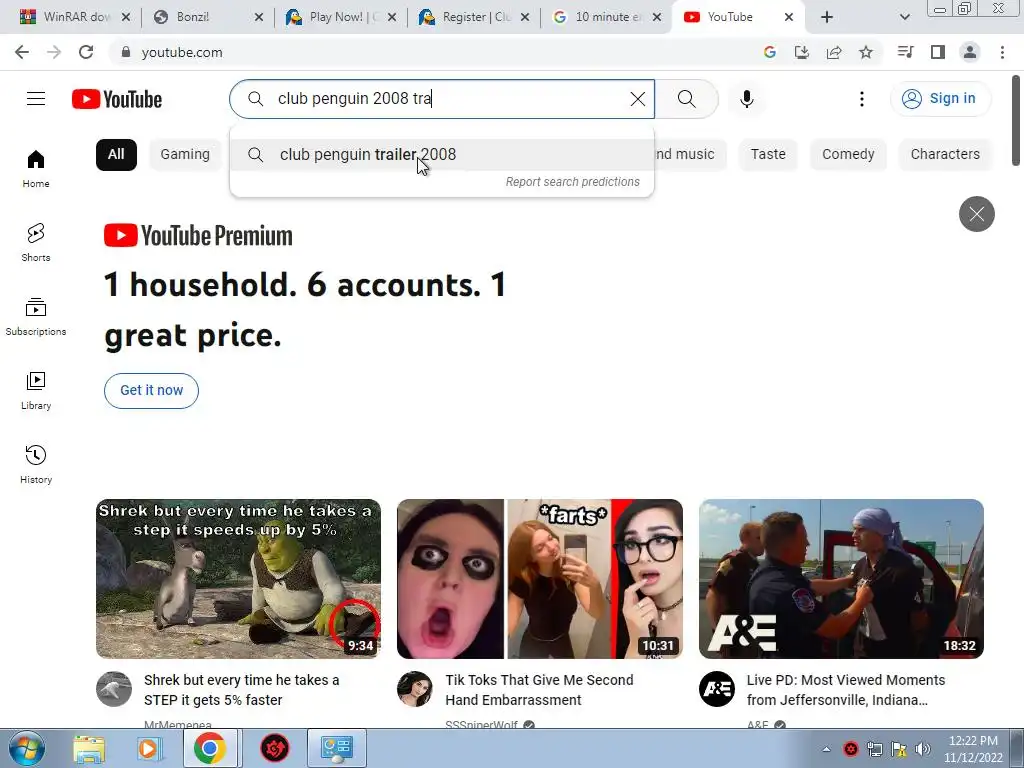
Task: Open the A&E channel avatar
Action: [717, 689]
